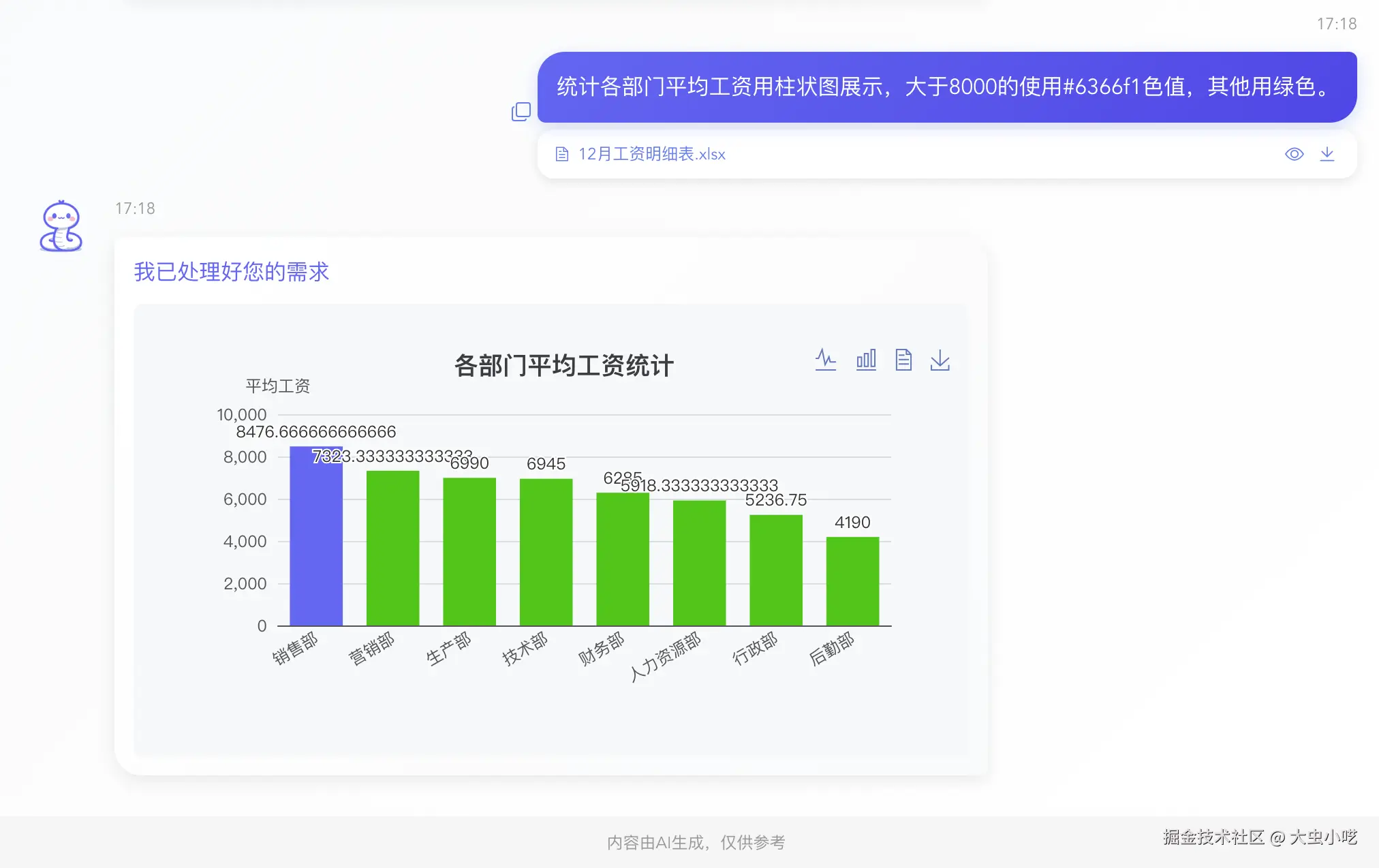Select the 技术部 bar in chart
This screenshot has width=1379, height=868.
click(x=546, y=552)
